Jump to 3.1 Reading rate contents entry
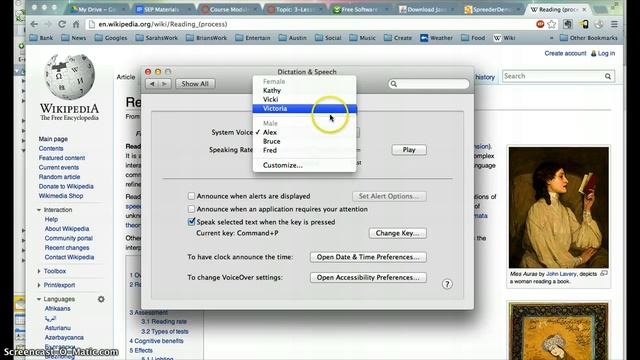Image resolution: width=640 pixels, height=360 pixels. pyautogui.click(x=164, y=322)
